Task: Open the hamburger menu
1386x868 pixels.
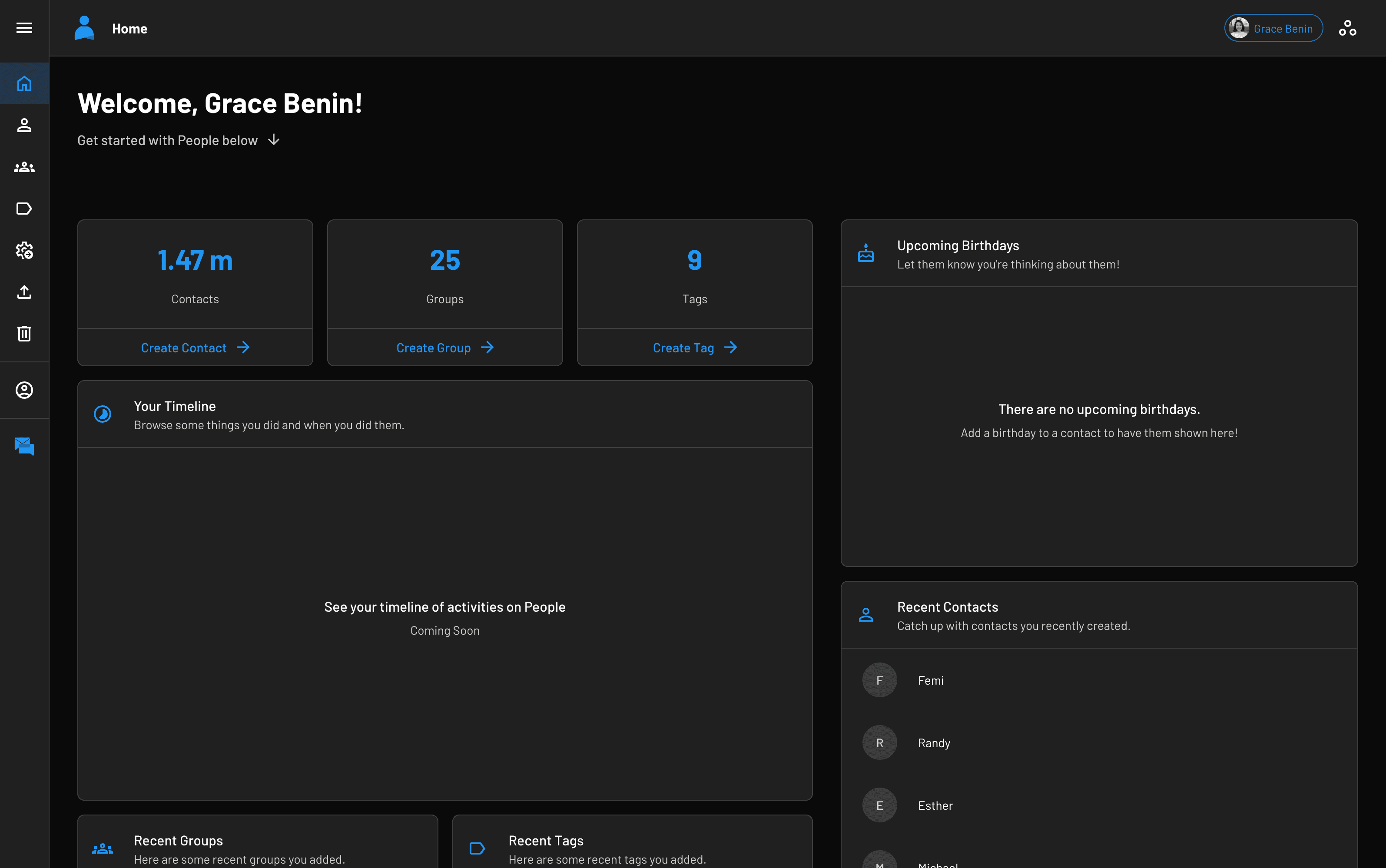Action: (24, 28)
